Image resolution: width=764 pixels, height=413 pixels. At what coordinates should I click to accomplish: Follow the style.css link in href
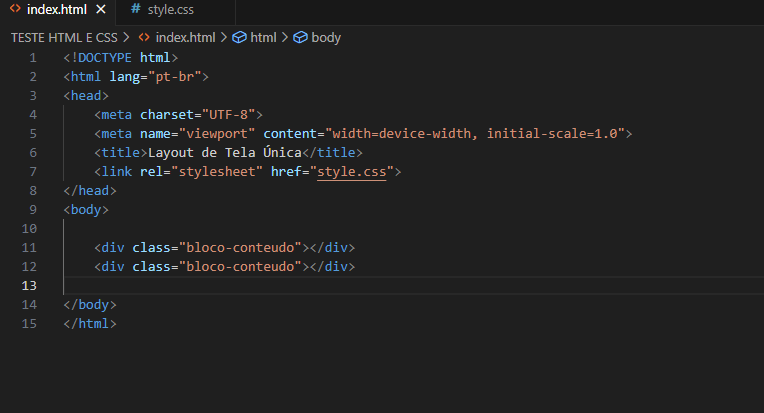coord(352,171)
